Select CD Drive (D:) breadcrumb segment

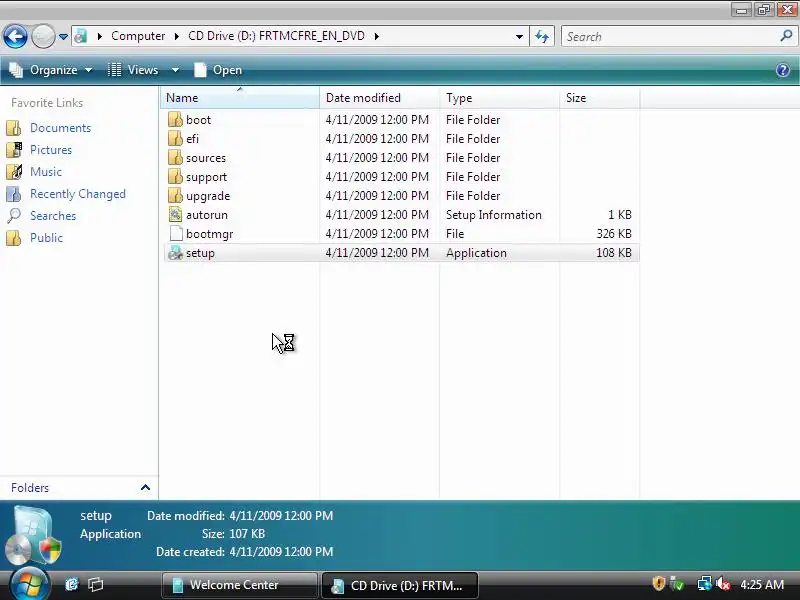click(276, 36)
